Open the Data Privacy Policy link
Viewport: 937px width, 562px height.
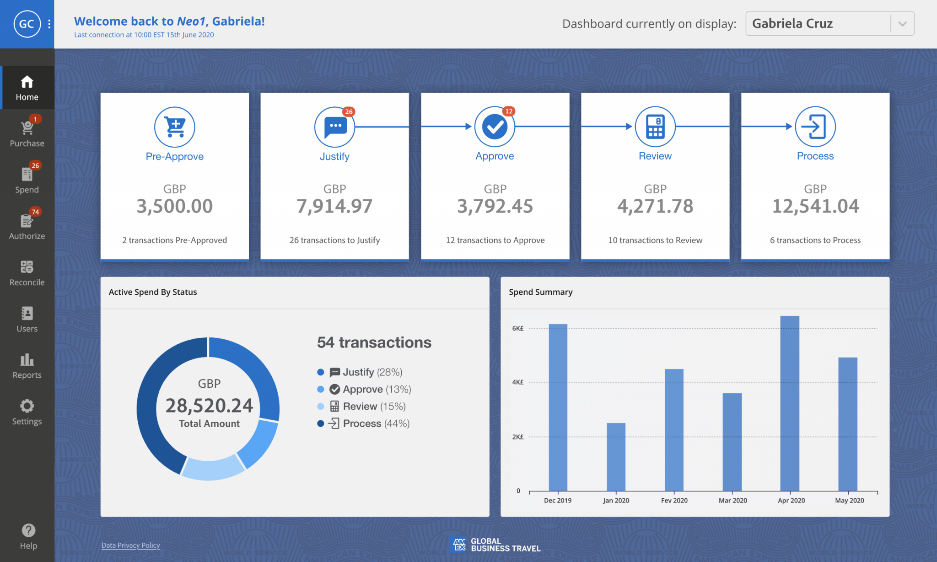(x=131, y=545)
